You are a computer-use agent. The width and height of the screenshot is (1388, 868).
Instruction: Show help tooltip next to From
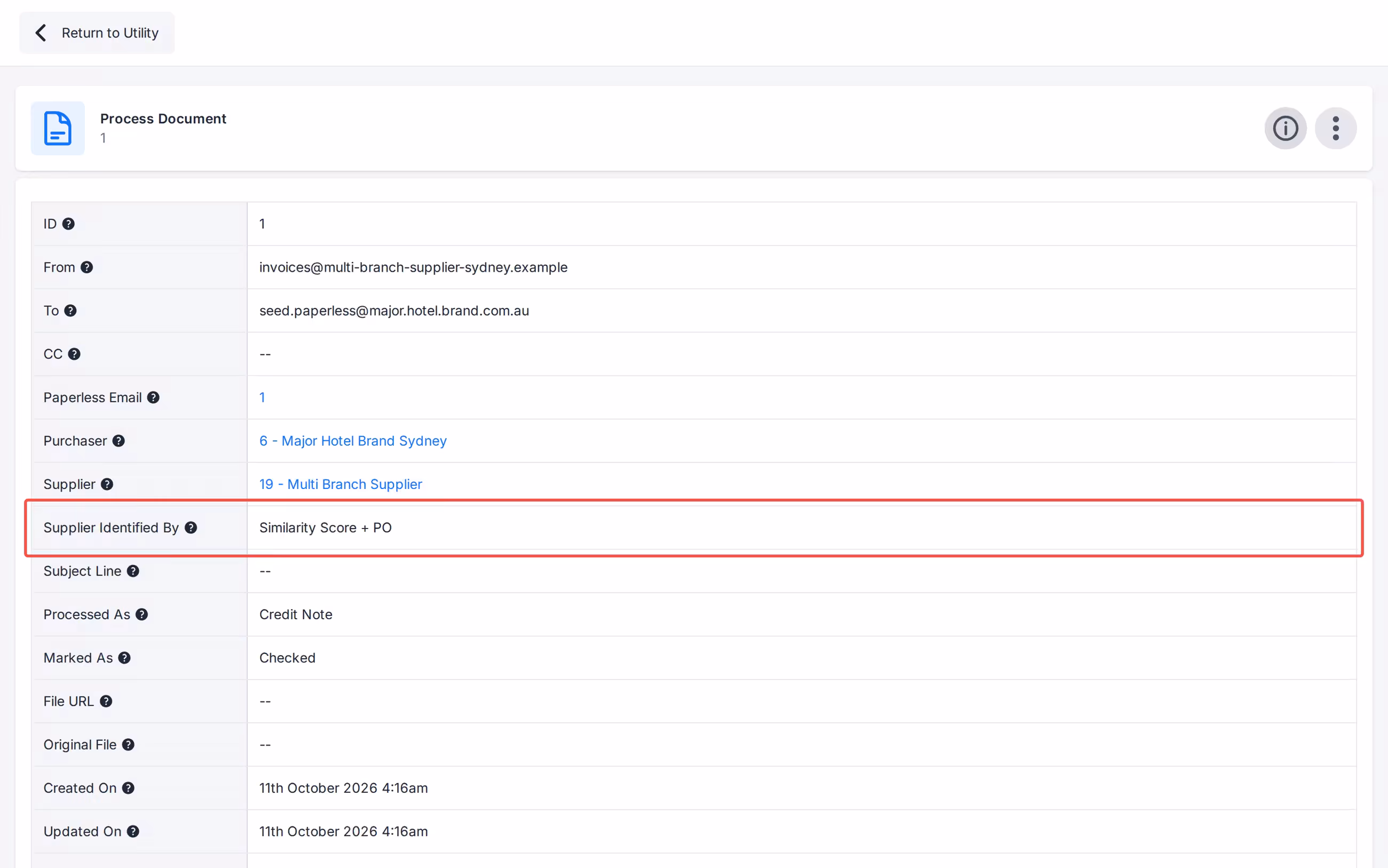tap(86, 267)
